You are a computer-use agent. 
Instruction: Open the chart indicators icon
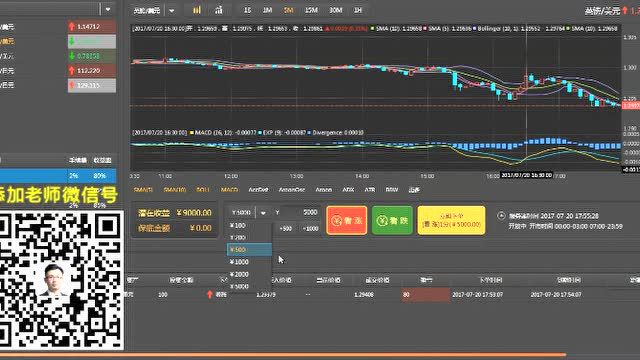[219, 10]
